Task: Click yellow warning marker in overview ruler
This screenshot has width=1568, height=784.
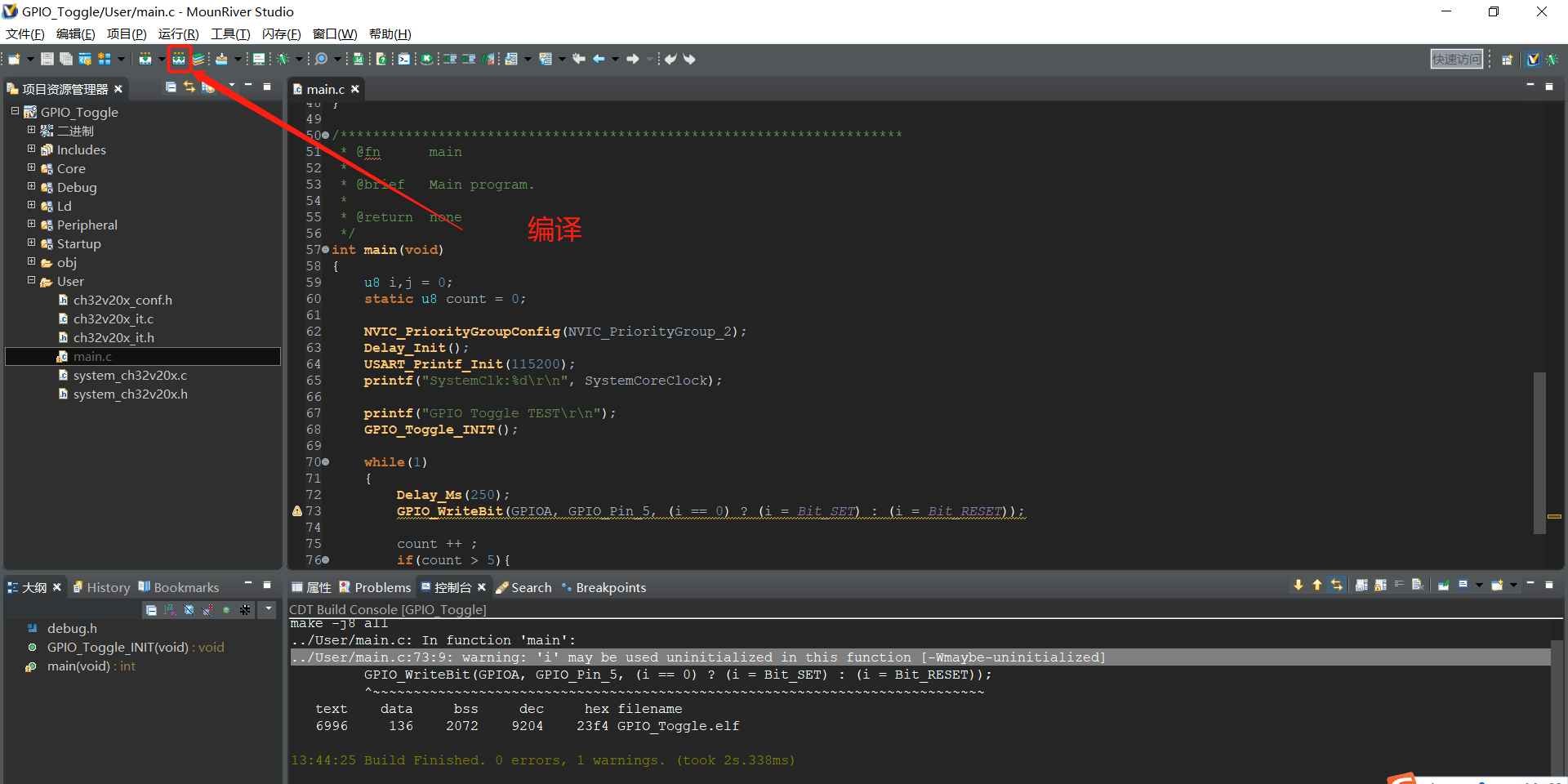Action: [1554, 516]
